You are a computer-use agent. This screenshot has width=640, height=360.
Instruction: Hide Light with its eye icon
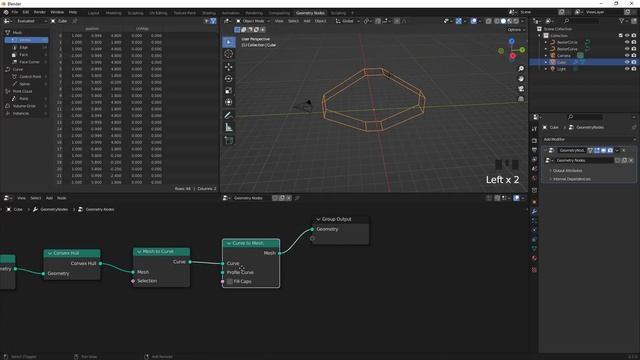point(627,69)
